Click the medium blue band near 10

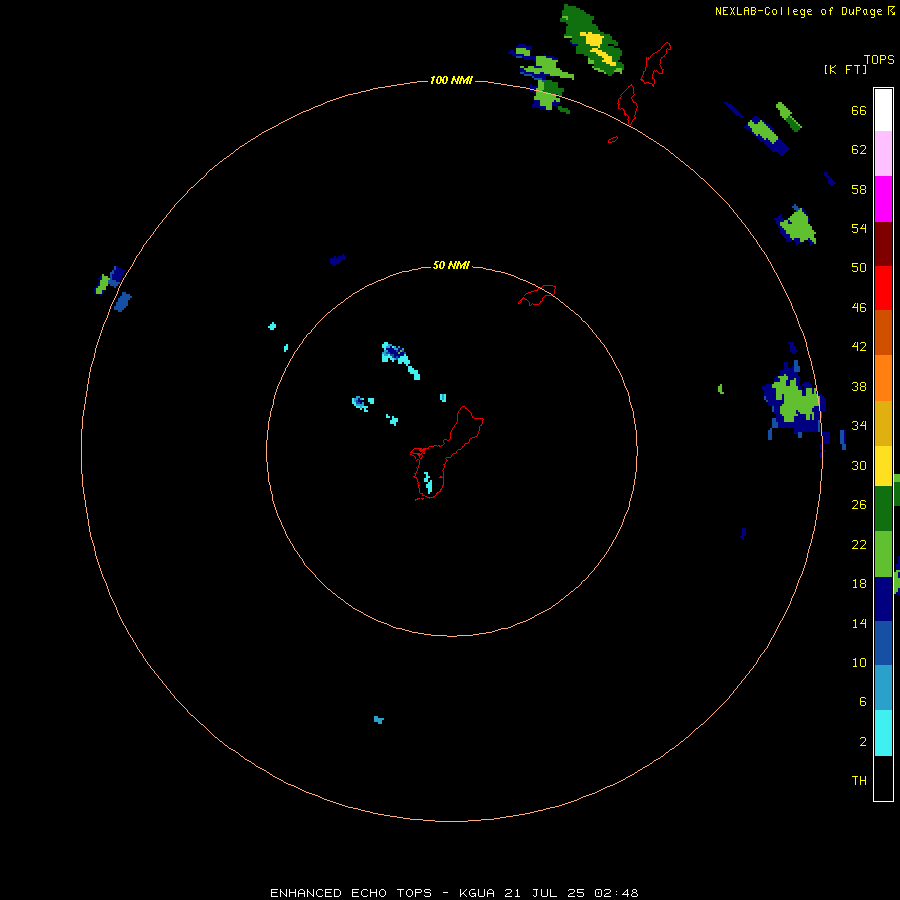tap(883, 643)
